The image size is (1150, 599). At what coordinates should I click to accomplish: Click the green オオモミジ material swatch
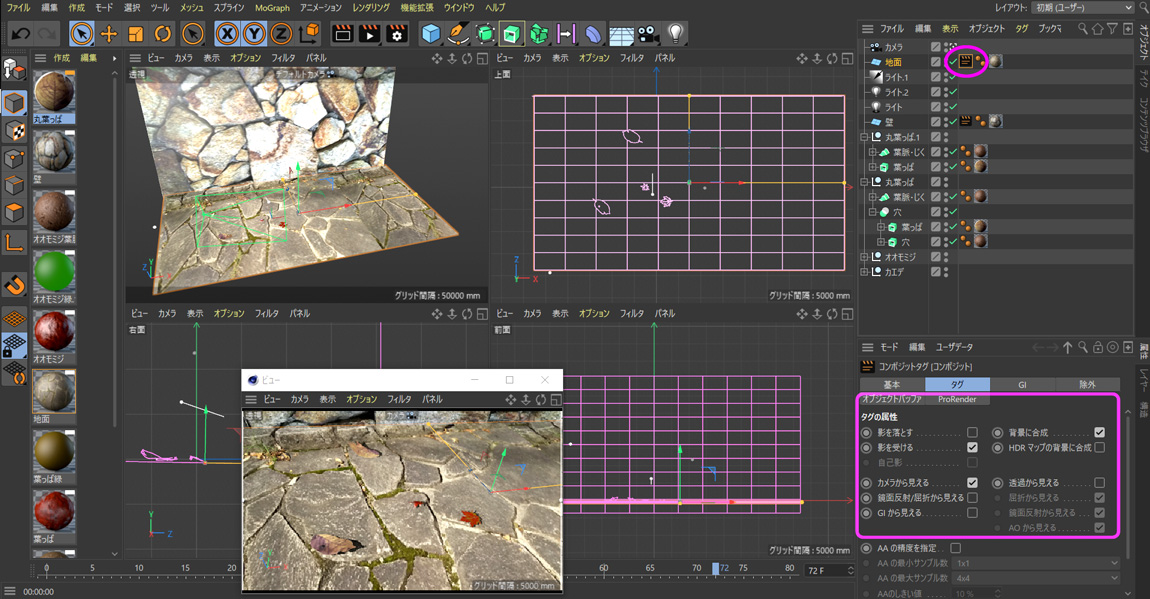pos(54,271)
